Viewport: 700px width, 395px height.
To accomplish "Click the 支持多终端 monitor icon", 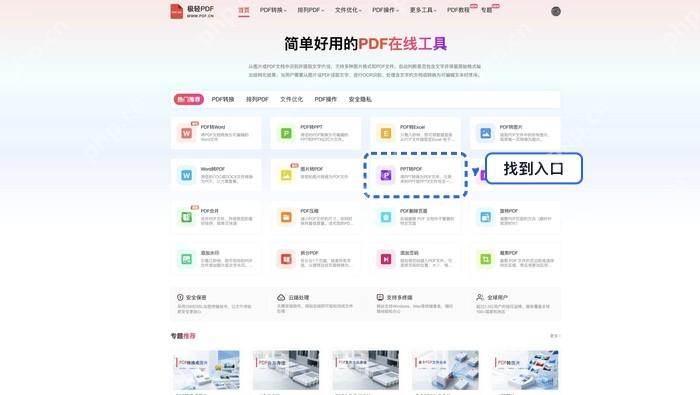I will 380,297.
